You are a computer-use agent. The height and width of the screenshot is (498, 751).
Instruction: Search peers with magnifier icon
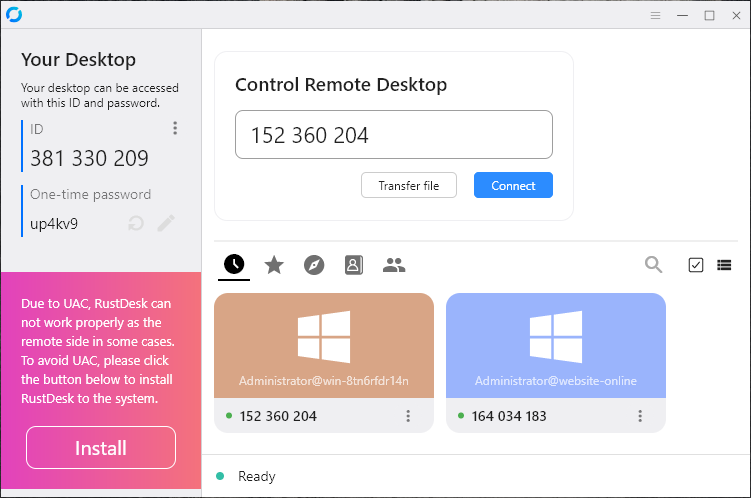[653, 264]
